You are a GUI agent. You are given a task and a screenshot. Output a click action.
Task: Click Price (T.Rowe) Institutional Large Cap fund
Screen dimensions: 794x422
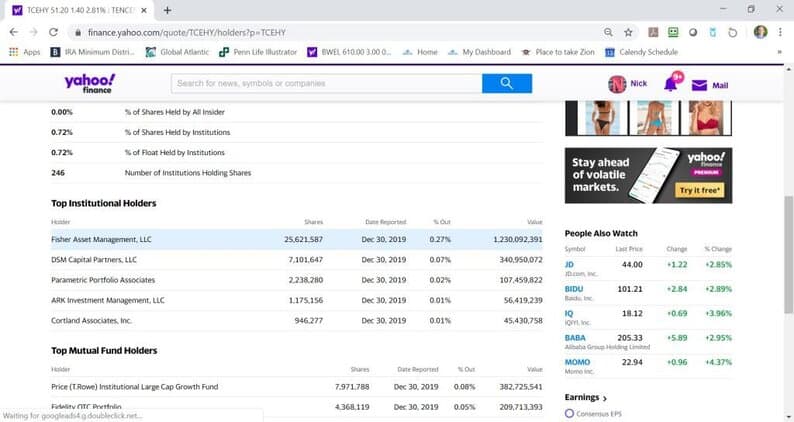tap(135, 387)
